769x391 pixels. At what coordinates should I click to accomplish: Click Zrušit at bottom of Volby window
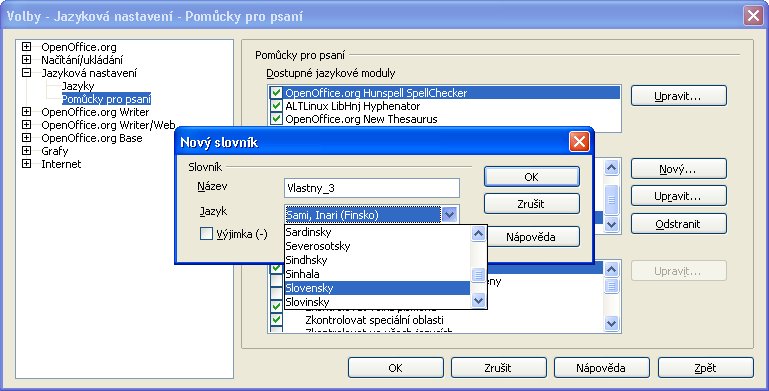(x=499, y=367)
